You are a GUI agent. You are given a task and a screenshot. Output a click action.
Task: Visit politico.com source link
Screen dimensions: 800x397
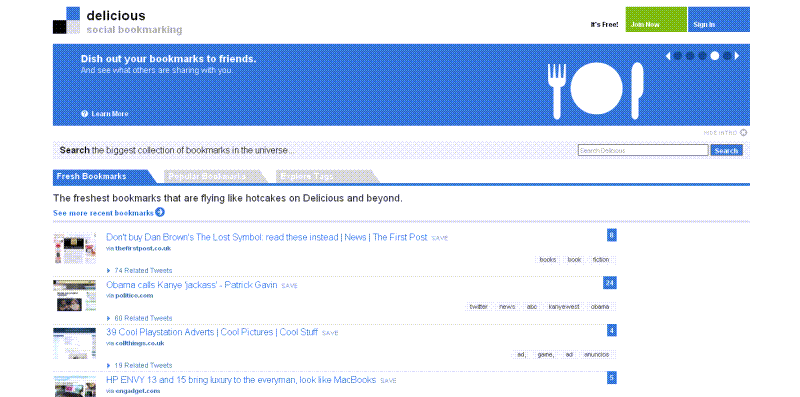134,296
